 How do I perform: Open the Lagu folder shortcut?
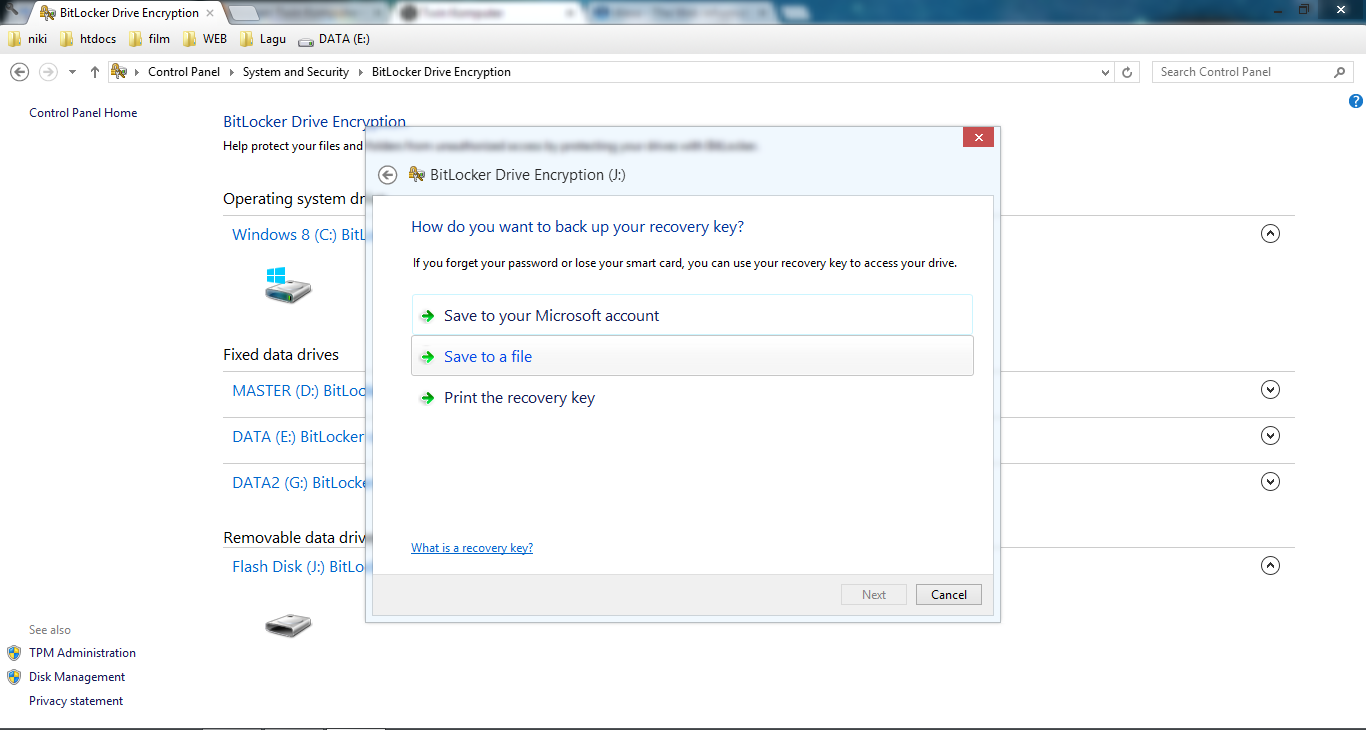click(263, 39)
